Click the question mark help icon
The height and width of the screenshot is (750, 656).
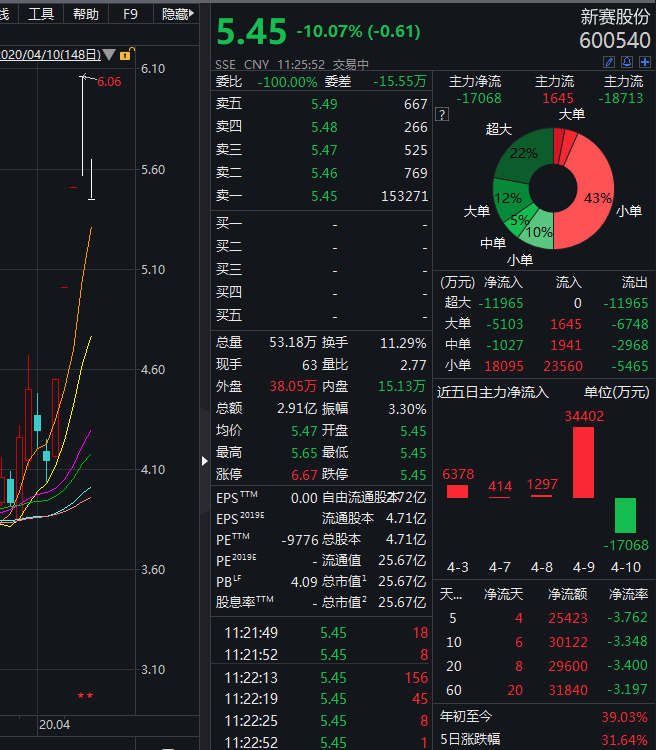442,115
